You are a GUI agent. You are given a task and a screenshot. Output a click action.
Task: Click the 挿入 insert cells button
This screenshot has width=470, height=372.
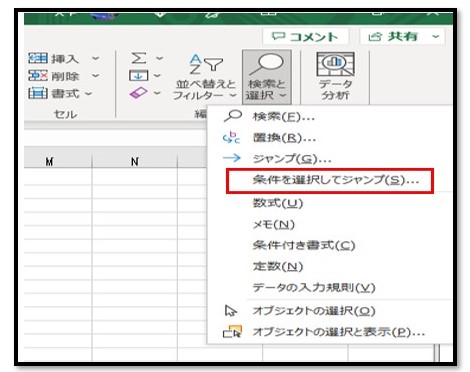pos(53,59)
